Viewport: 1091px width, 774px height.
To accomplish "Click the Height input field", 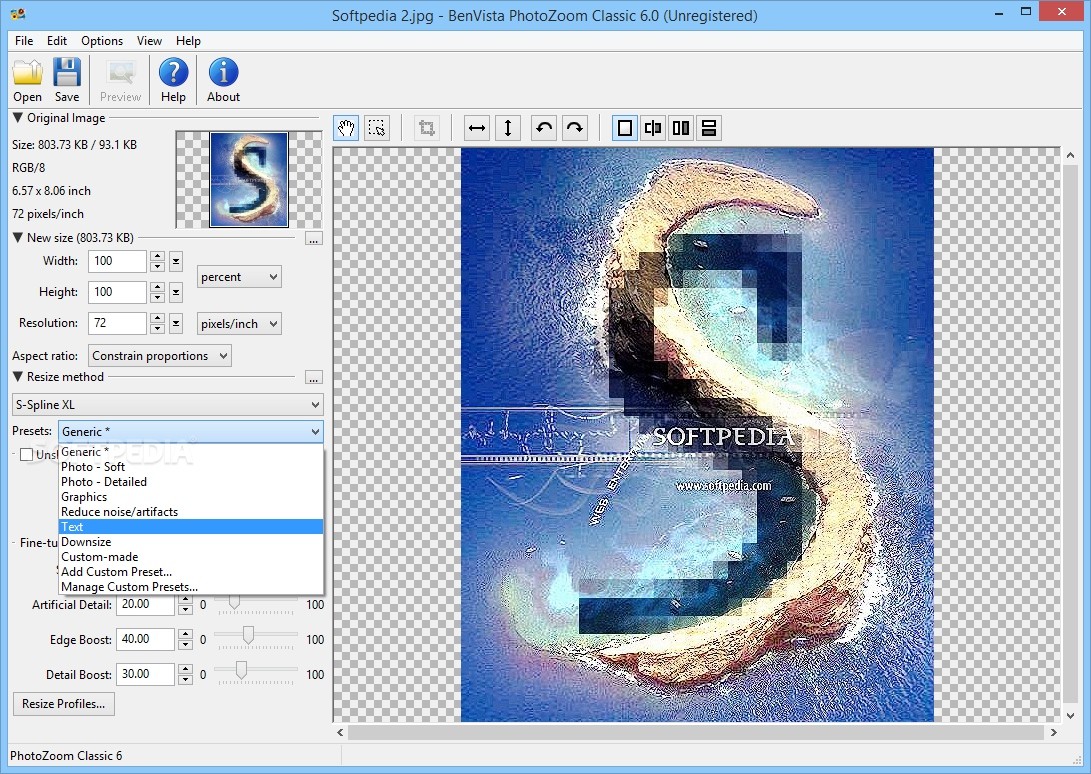I will 117,292.
